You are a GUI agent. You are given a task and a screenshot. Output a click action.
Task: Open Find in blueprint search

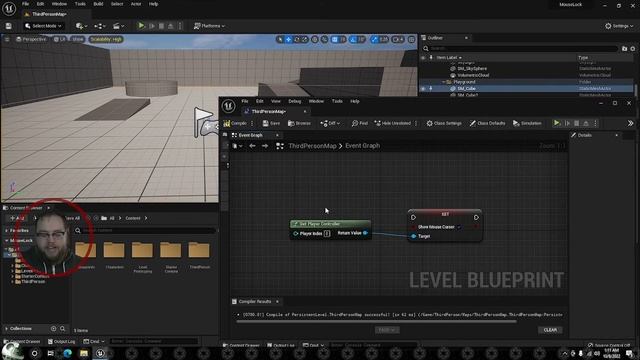pyautogui.click(x=360, y=123)
